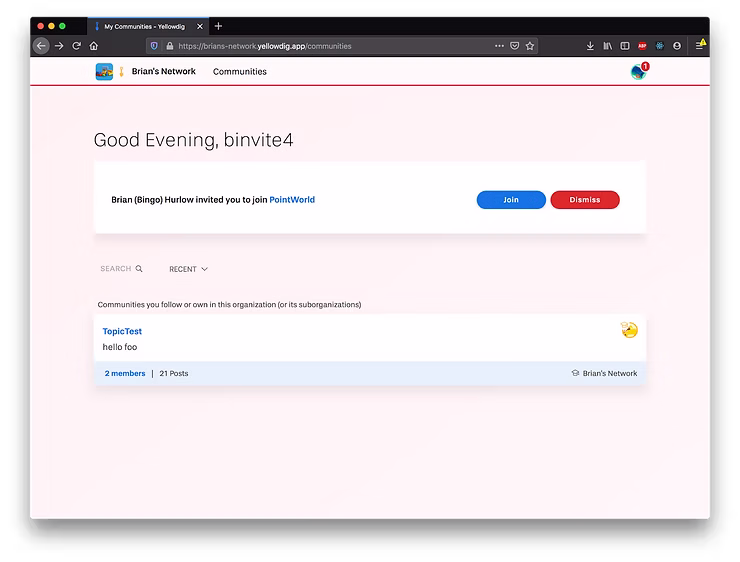The width and height of the screenshot is (740, 562).
Task: Click the blue Join button
Action: [x=511, y=200]
